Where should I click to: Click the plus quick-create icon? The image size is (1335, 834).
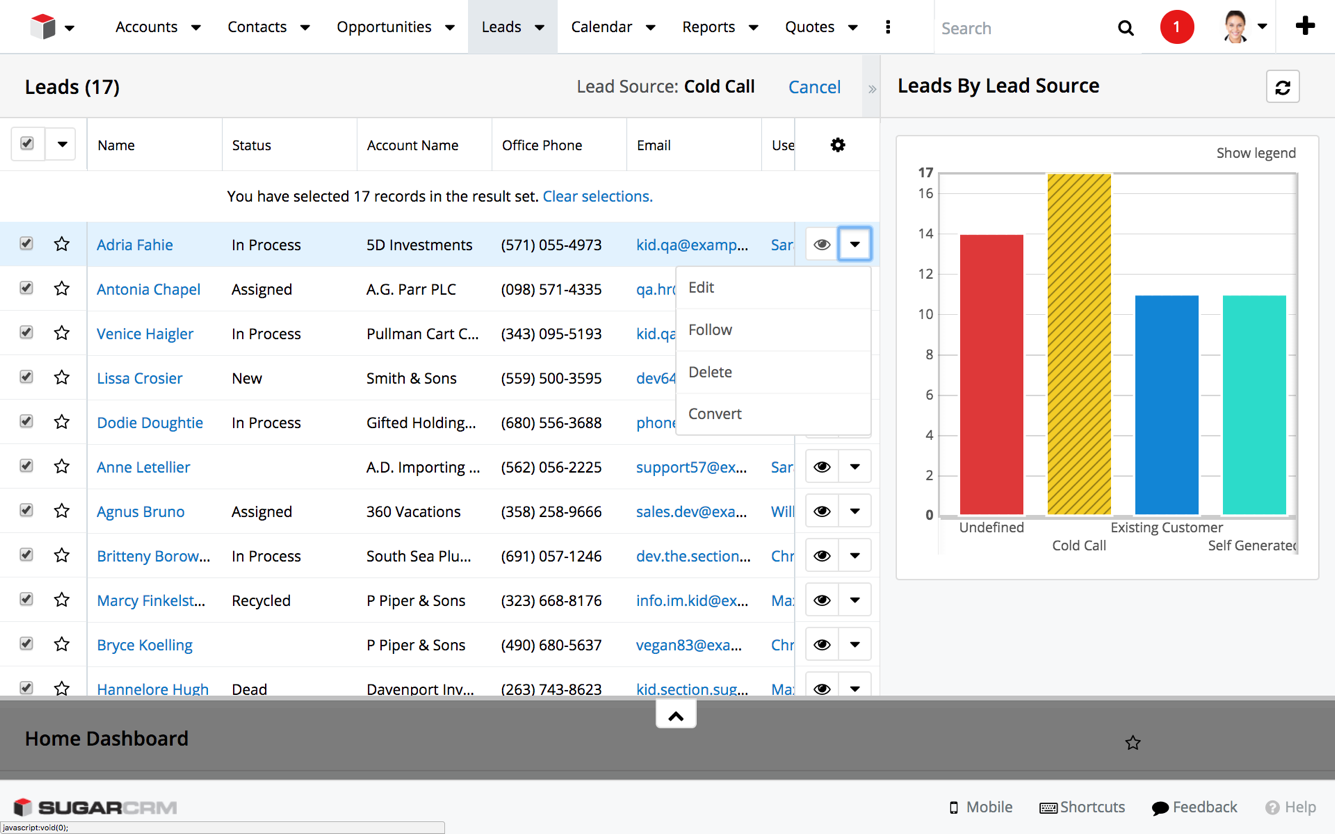click(1304, 27)
